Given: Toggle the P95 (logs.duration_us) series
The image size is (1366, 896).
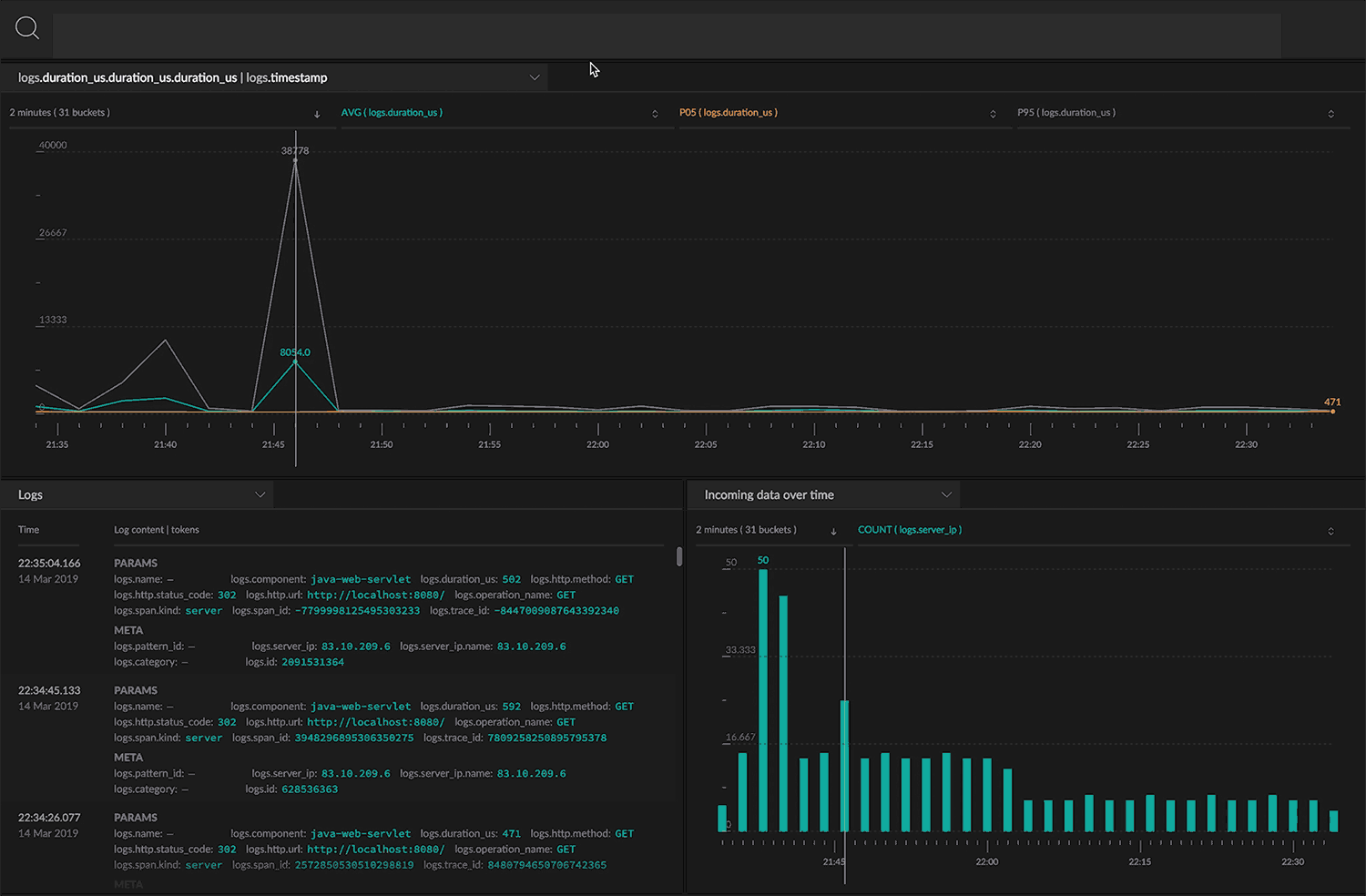Looking at the screenshot, I should click(1065, 112).
